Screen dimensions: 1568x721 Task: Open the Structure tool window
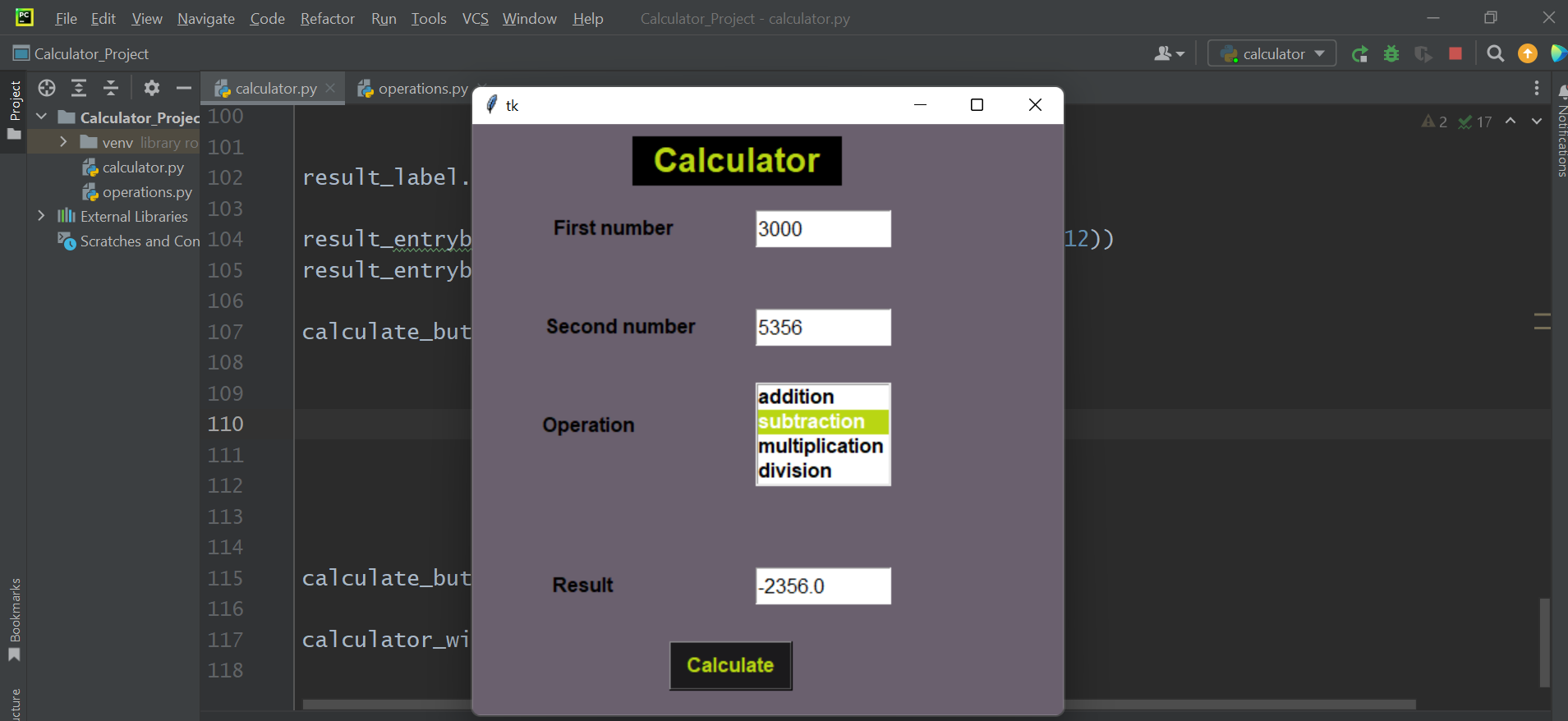[x=15, y=704]
